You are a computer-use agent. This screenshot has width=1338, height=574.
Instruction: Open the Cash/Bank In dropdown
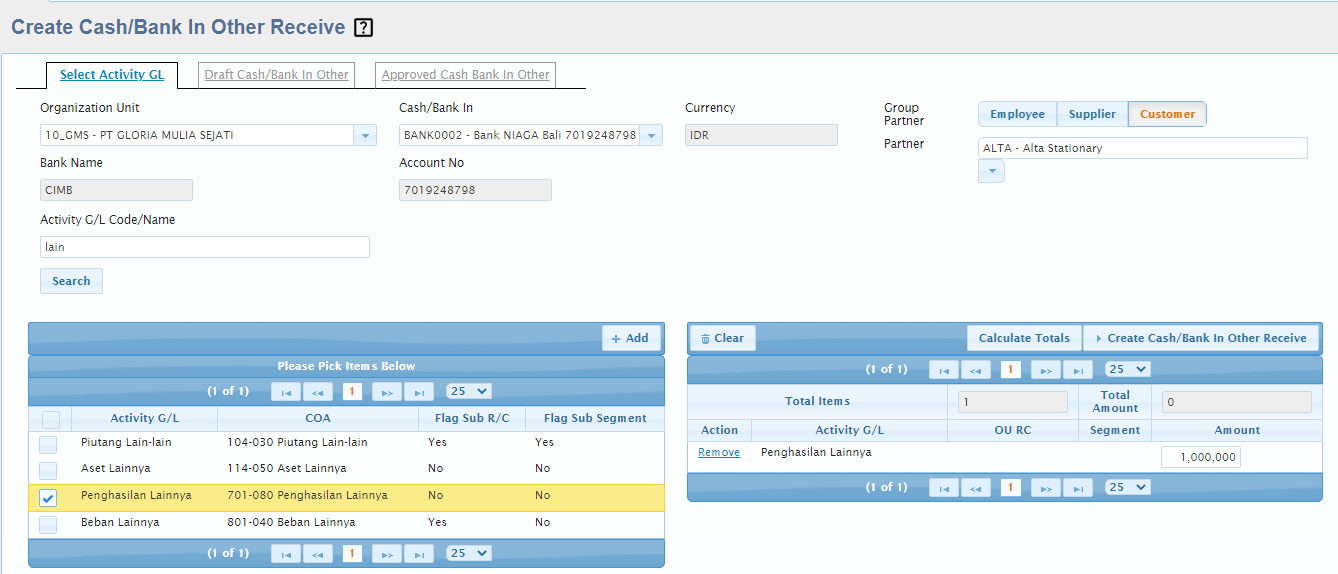pos(651,135)
